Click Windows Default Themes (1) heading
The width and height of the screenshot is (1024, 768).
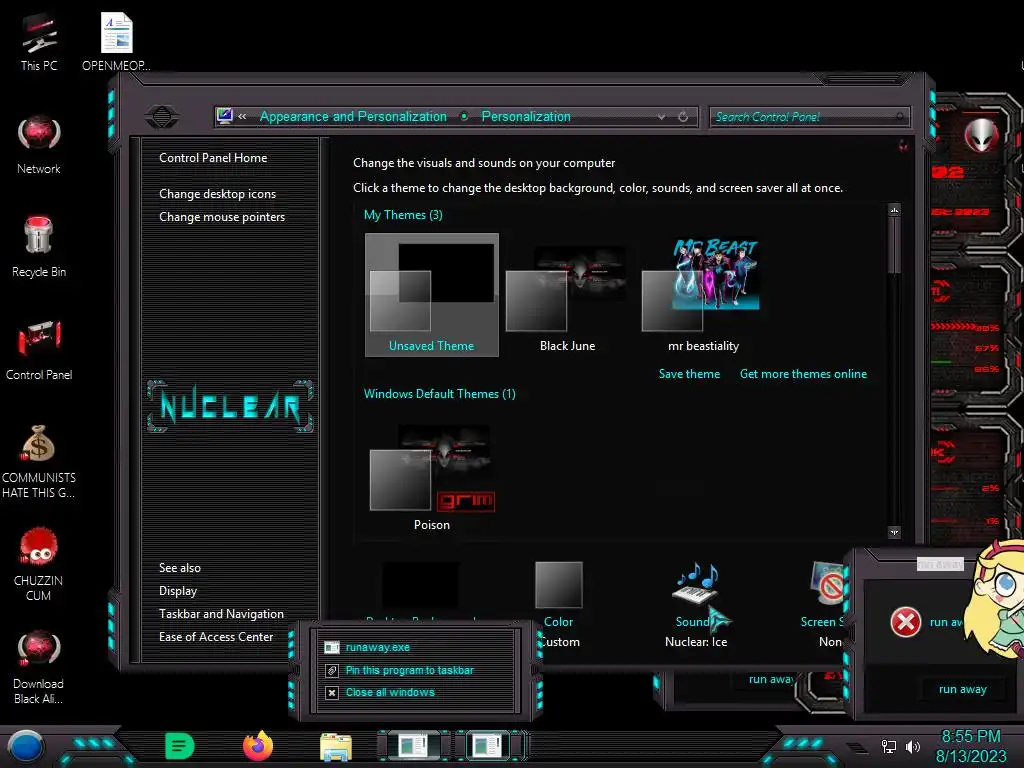[x=440, y=394]
